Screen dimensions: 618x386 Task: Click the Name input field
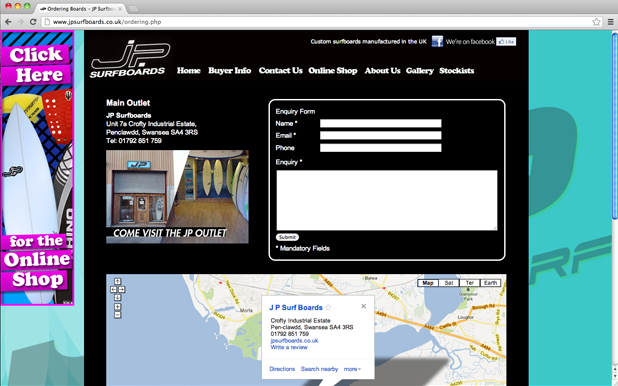coord(380,123)
